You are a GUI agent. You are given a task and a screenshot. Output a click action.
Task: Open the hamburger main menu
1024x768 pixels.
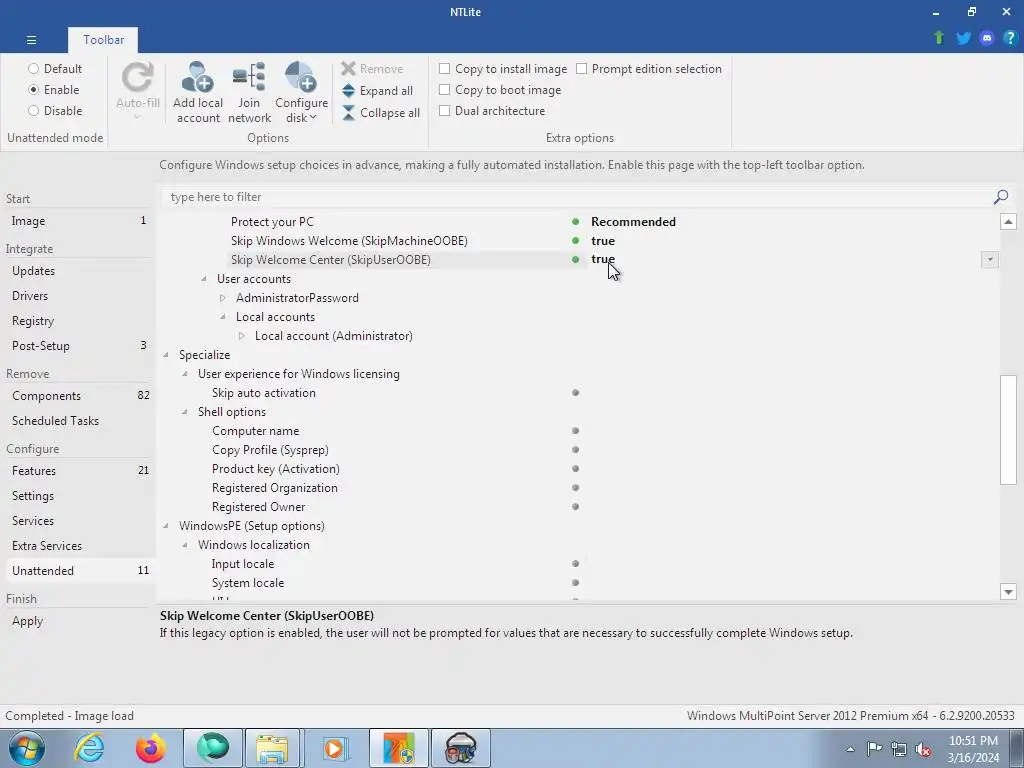coord(31,40)
